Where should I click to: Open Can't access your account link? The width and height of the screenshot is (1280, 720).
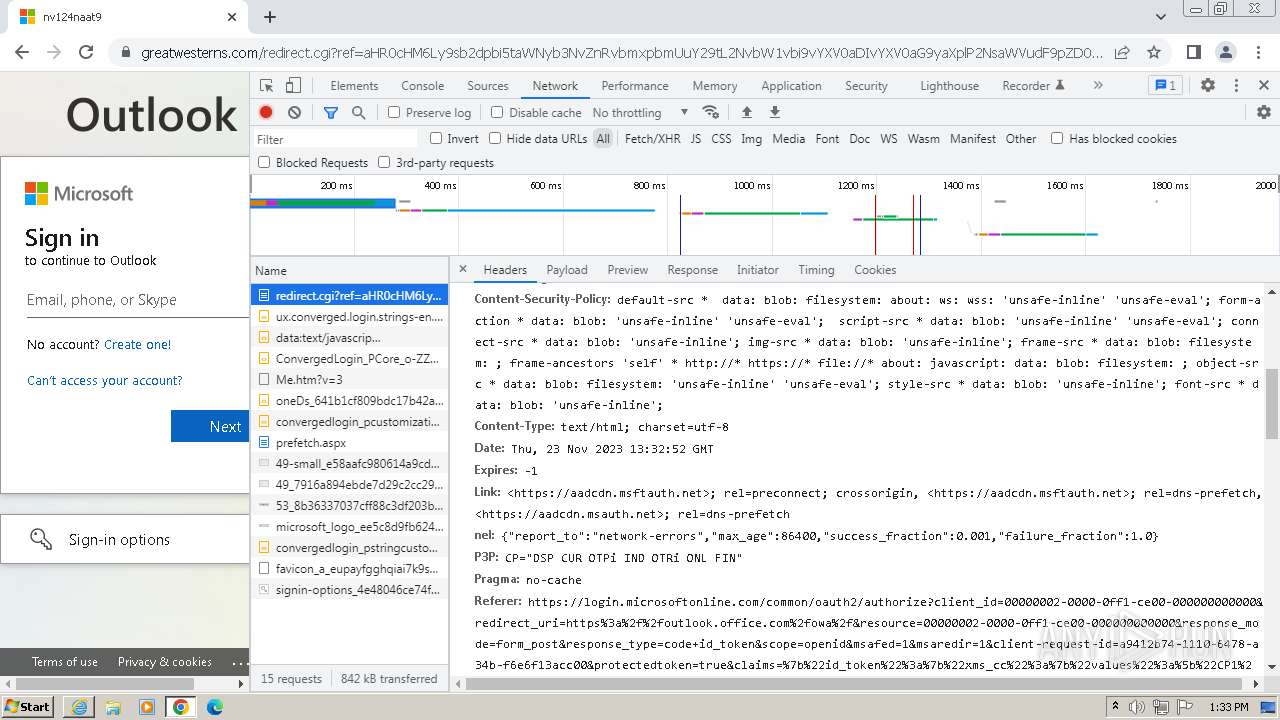pyautogui.click(x=105, y=380)
